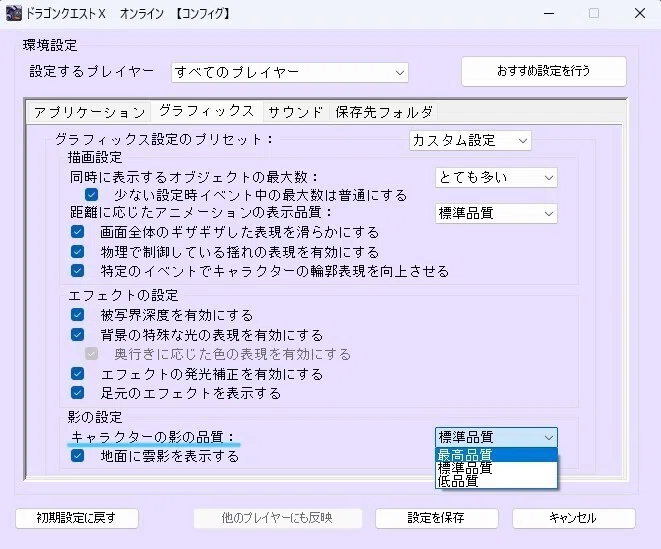Toggle 足元のエフェクトを表示する checkbox
This screenshot has width=661, height=549.
[78, 393]
